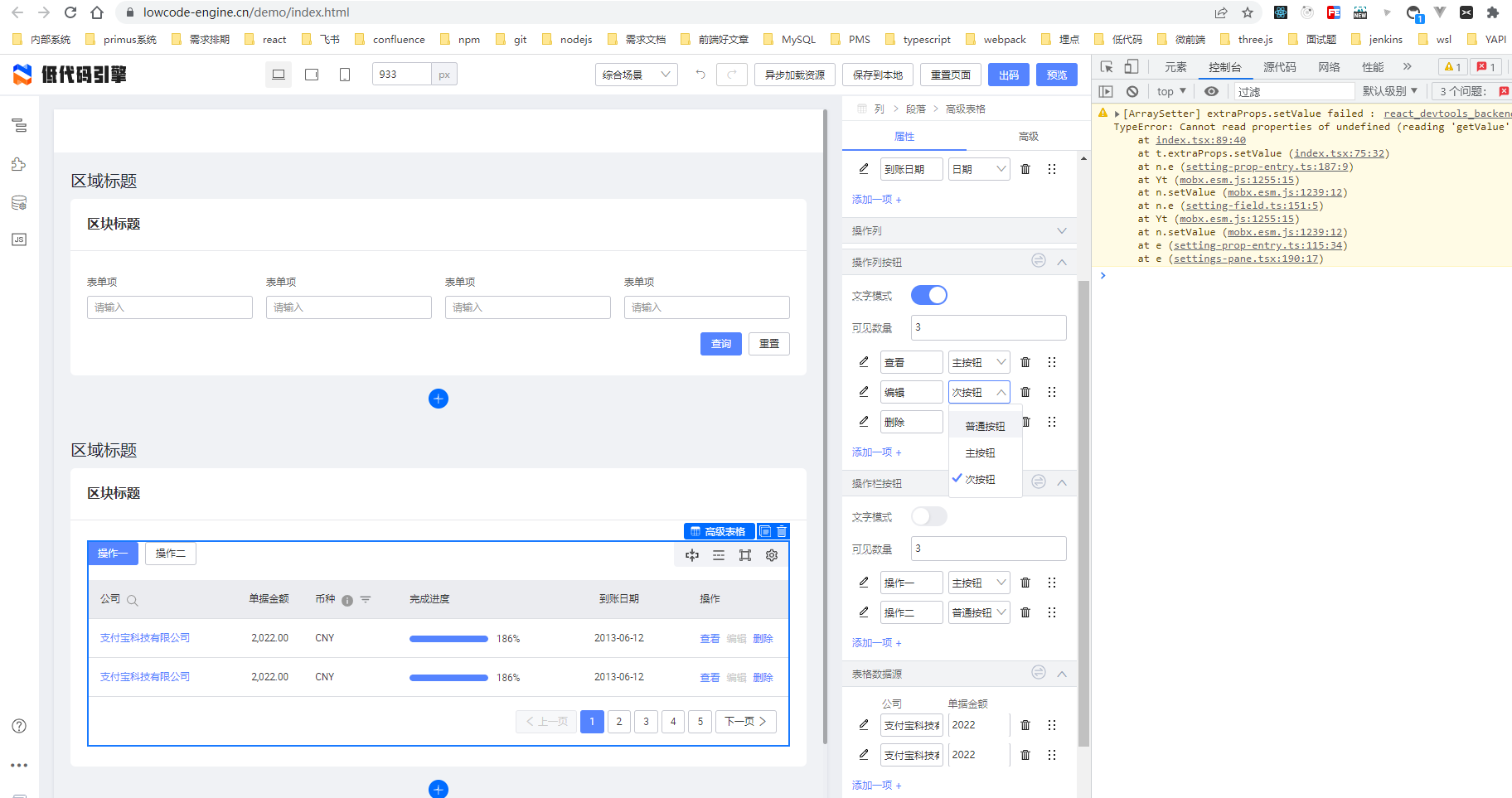Copy the selected 高级表格 component

pos(765,531)
